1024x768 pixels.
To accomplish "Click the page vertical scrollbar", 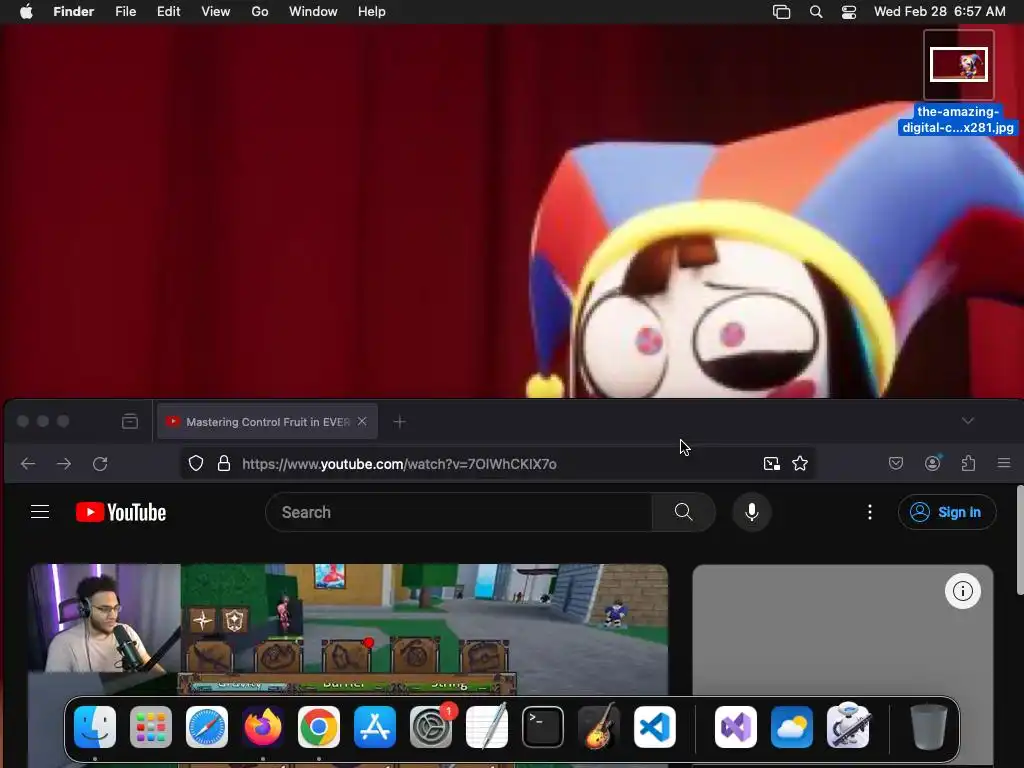I will 1020,541.
